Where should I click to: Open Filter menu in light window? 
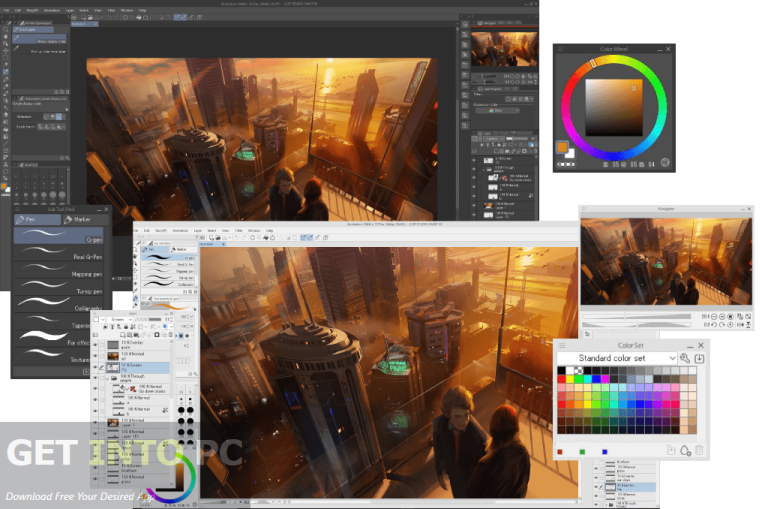[239, 230]
